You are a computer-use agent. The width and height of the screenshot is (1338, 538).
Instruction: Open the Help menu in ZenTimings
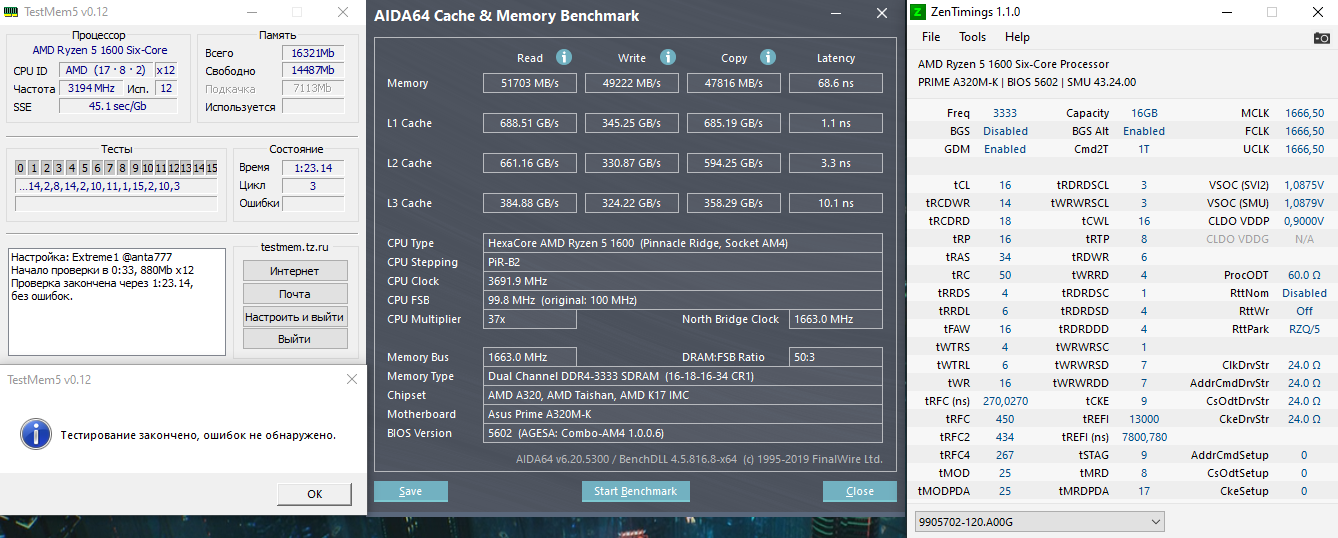[1017, 37]
